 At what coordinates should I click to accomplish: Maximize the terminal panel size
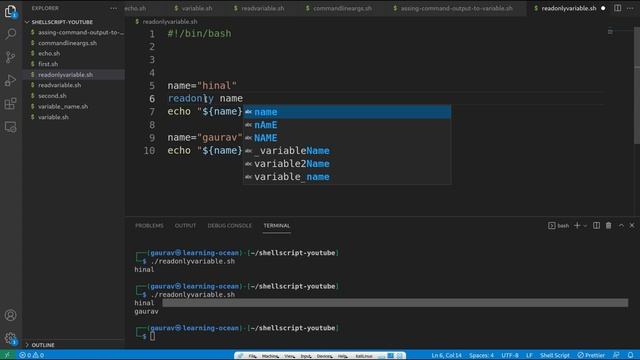tap(621, 225)
